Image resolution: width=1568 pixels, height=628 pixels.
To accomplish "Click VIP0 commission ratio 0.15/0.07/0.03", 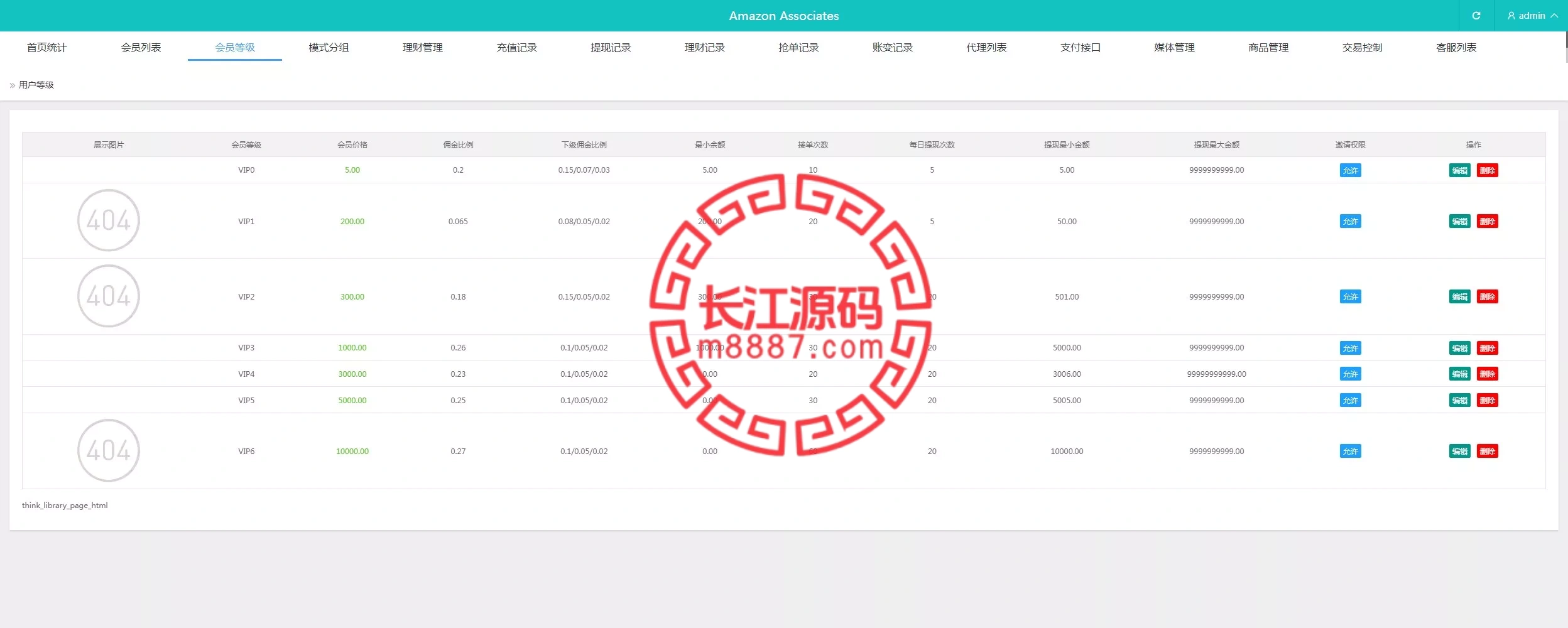I will 584,170.
